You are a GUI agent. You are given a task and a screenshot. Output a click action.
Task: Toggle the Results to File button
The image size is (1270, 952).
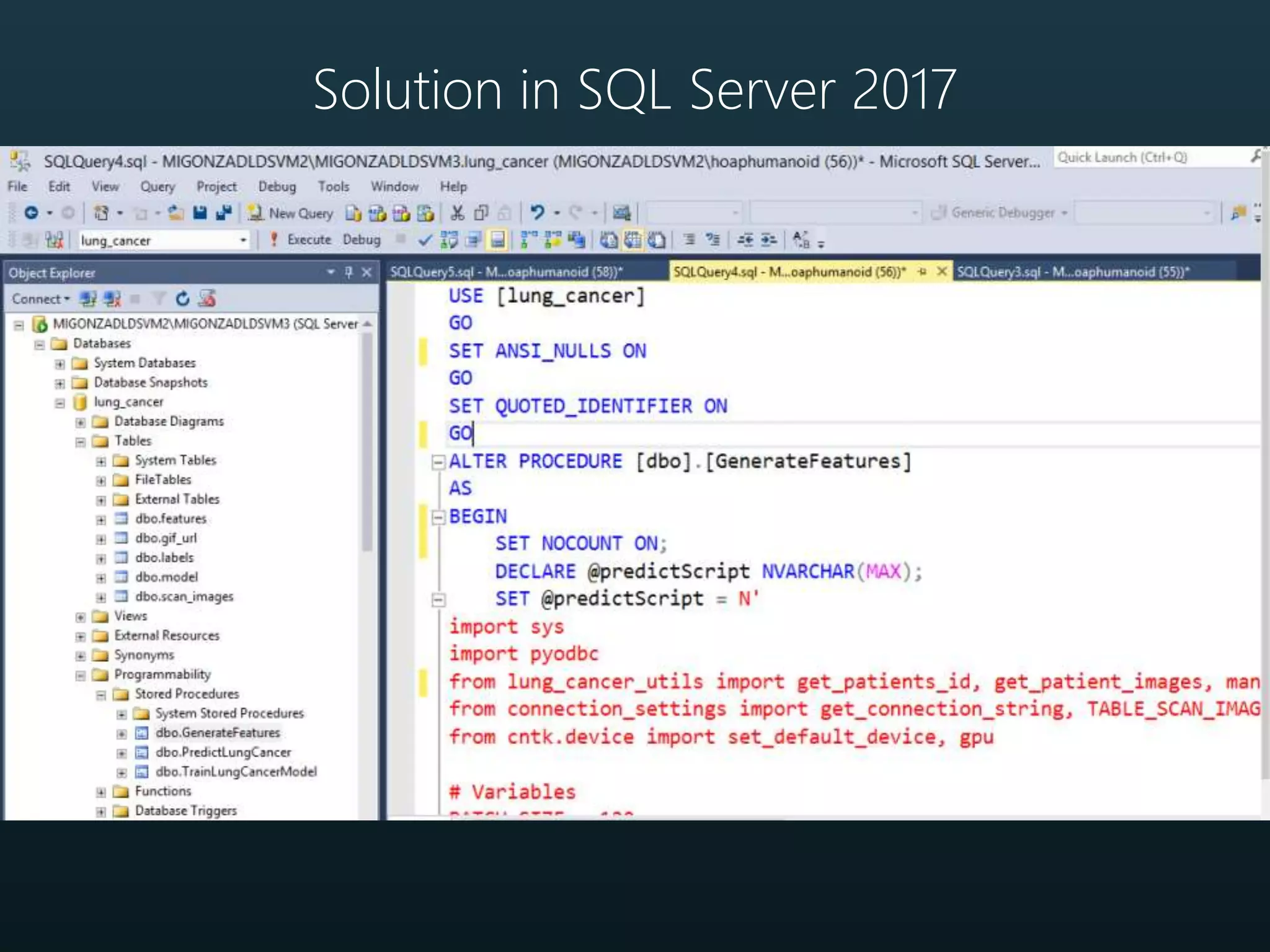[657, 240]
